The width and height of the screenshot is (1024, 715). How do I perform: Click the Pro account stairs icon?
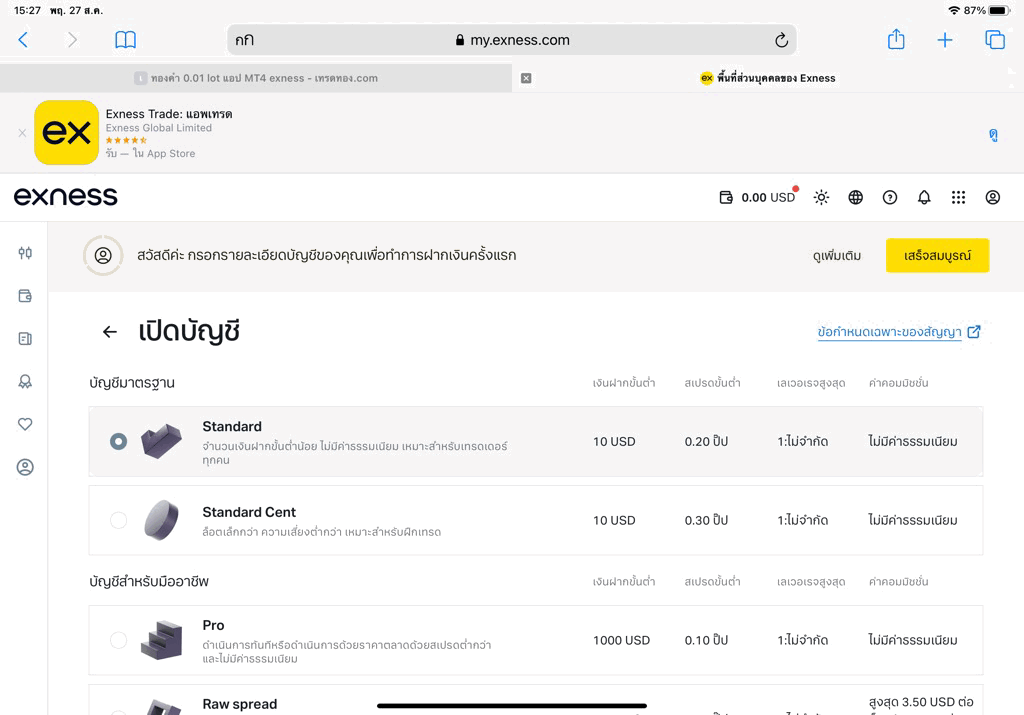(161, 640)
